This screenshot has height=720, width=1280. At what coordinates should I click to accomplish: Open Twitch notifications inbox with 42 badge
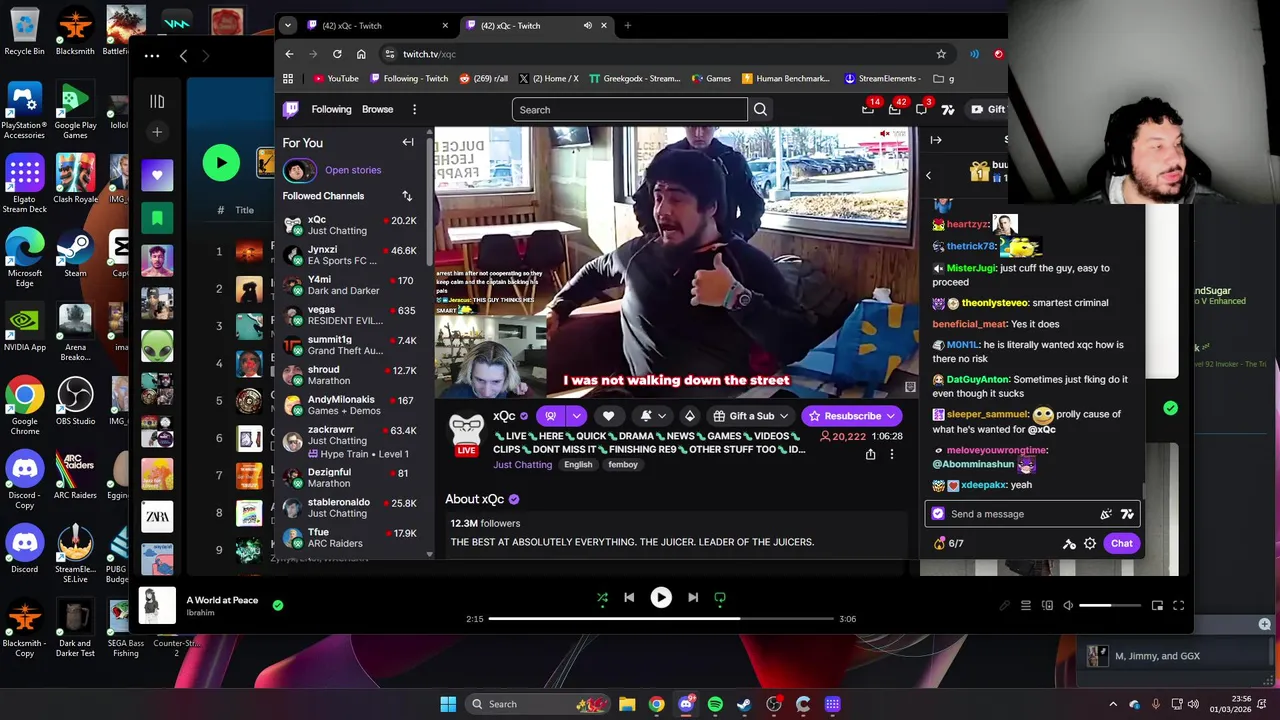point(895,109)
